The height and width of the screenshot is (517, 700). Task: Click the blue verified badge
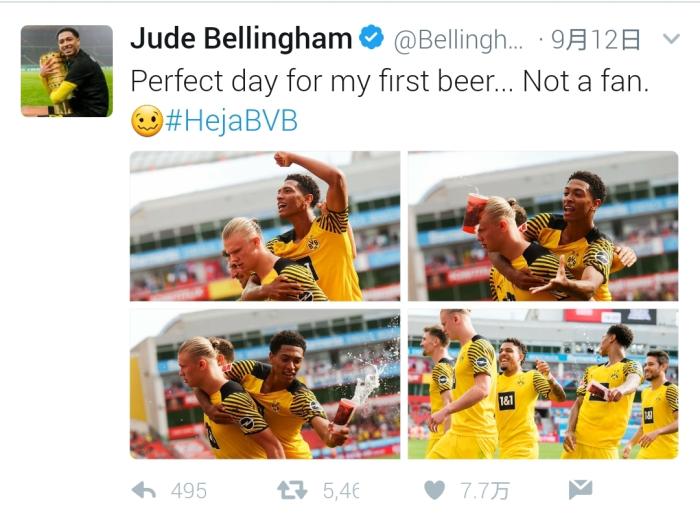pyautogui.click(x=372, y=38)
